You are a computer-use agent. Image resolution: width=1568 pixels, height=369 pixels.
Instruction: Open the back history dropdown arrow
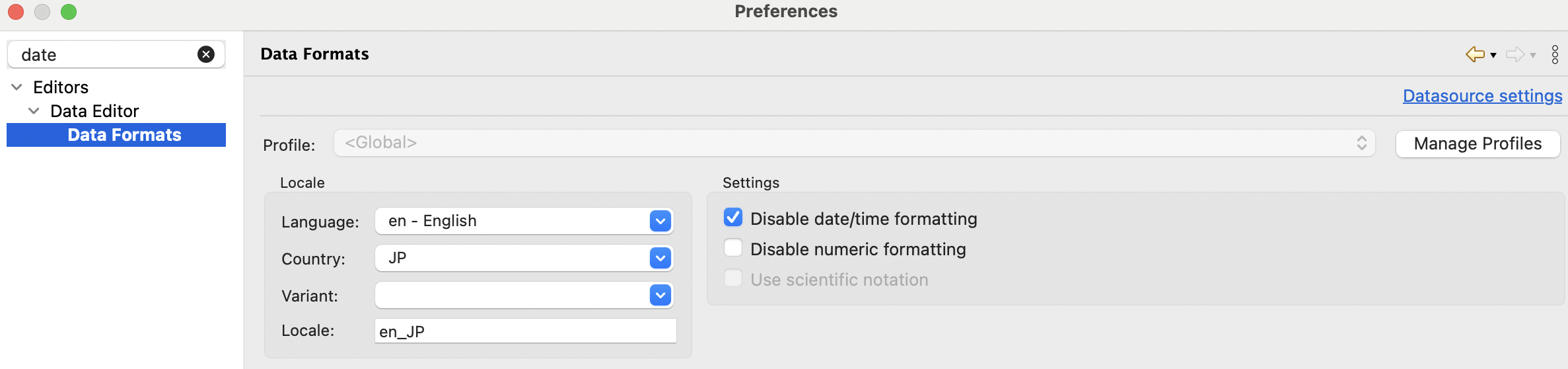(x=1493, y=56)
